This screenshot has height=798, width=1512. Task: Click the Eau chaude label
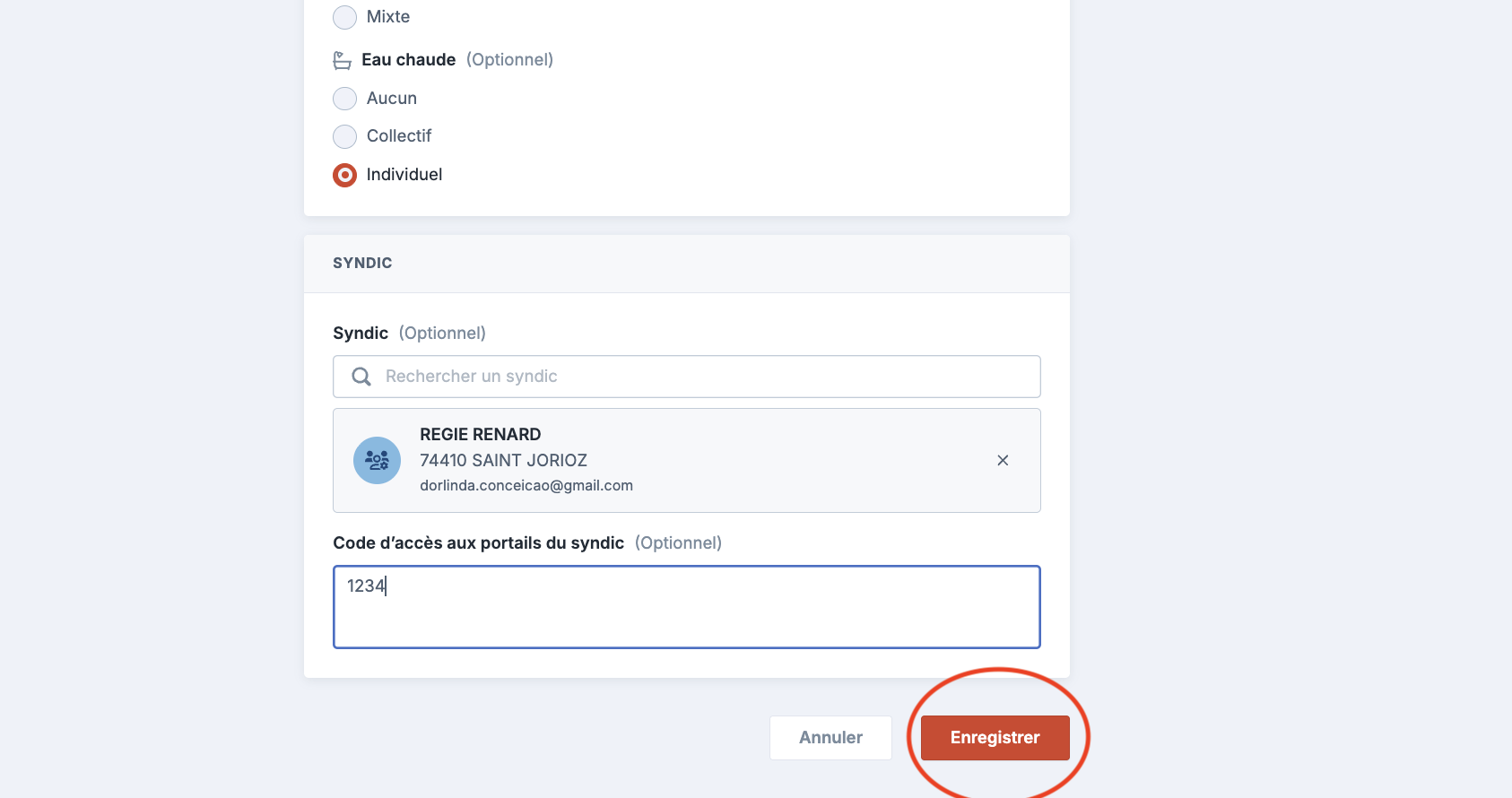pyautogui.click(x=408, y=60)
